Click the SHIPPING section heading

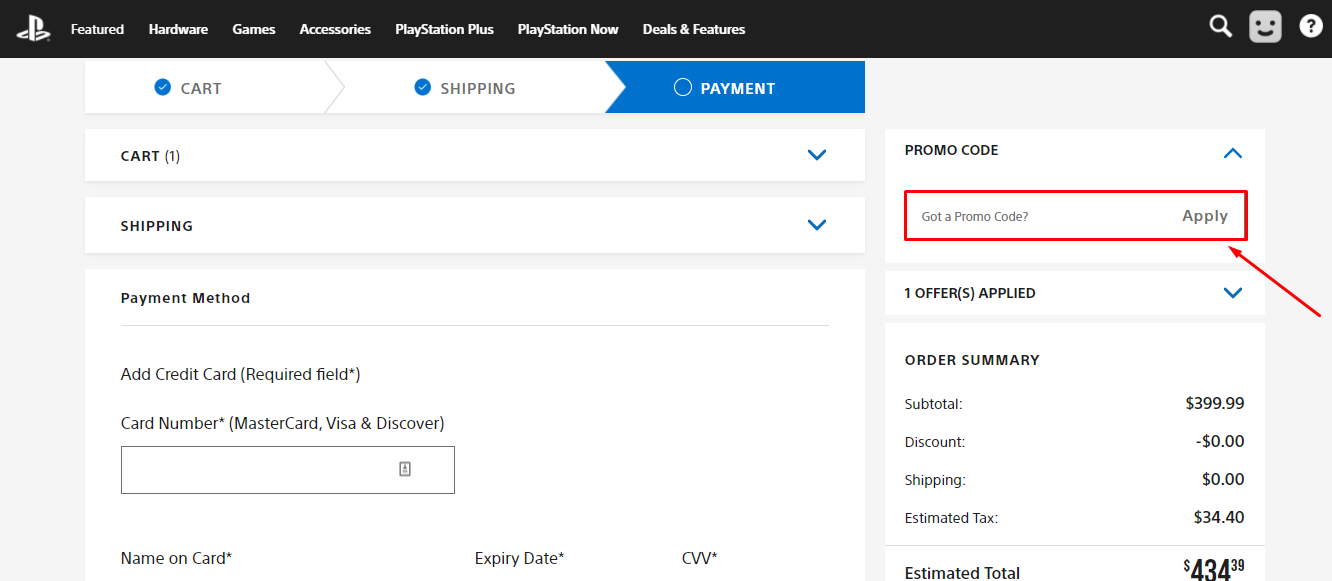pyautogui.click(x=157, y=226)
